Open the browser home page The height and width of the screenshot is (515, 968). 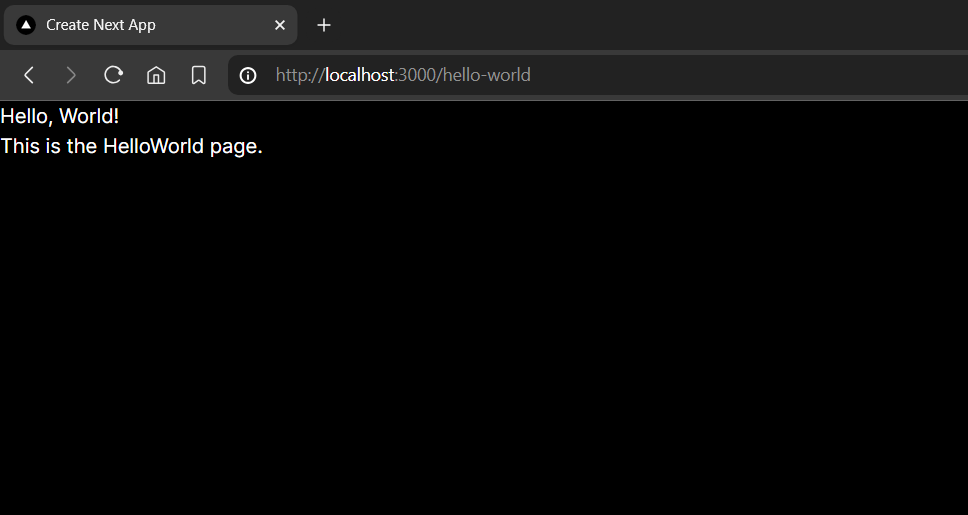(x=156, y=75)
